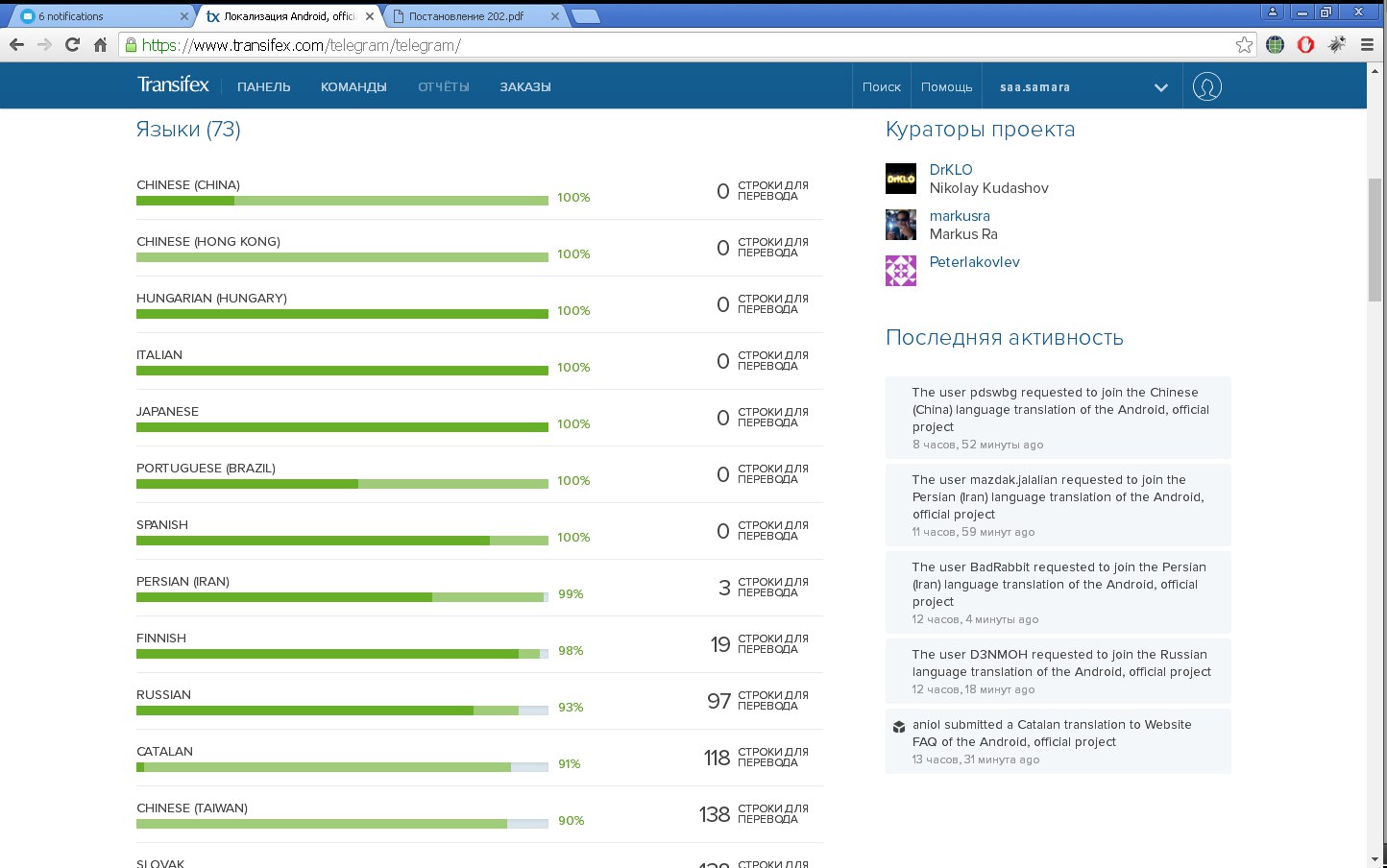Click the page vertical scrollbar thumb

click(x=1375, y=240)
